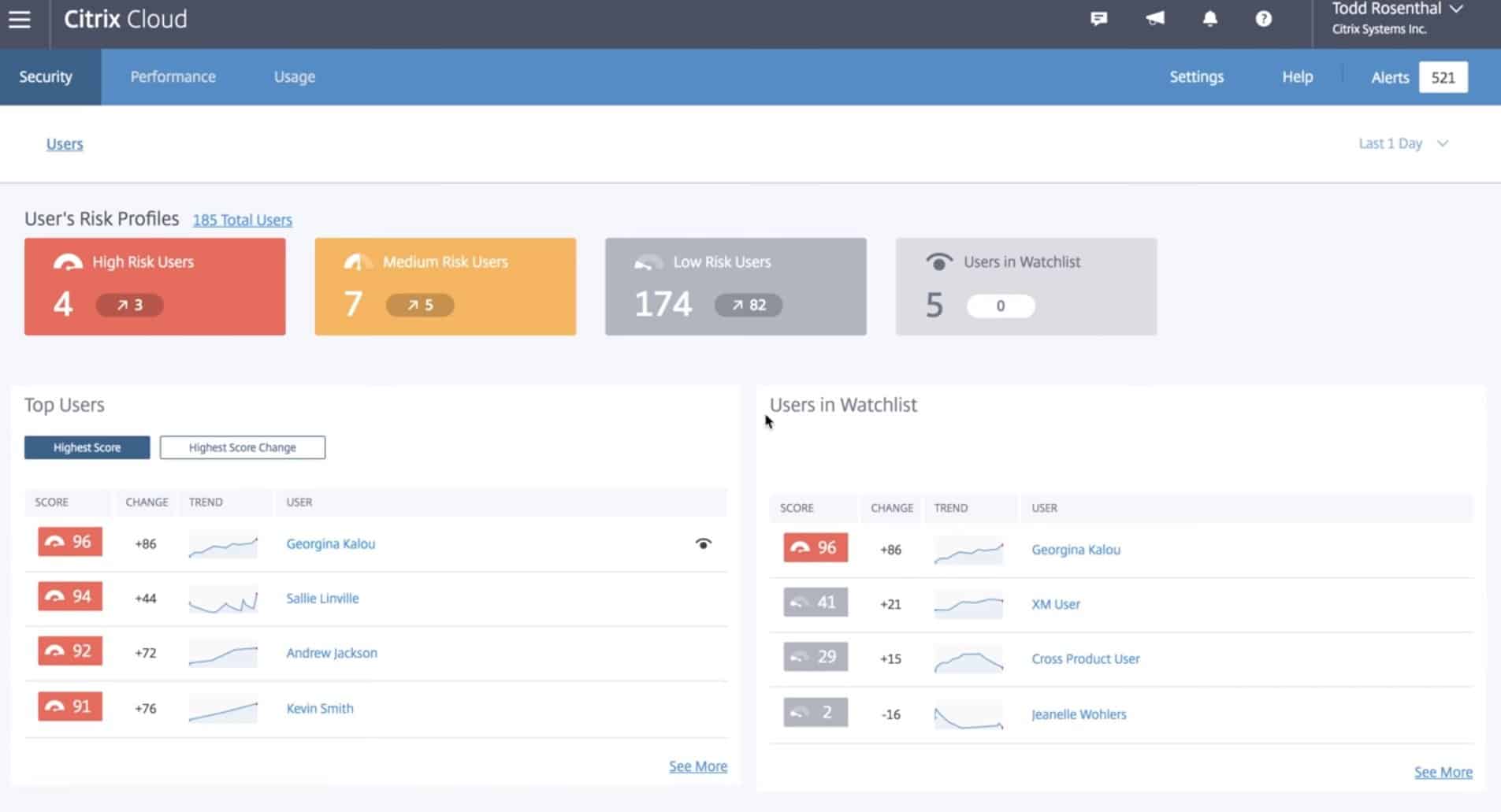Click the Watchlist change badge showing 0
The image size is (1501, 812).
click(1001, 306)
